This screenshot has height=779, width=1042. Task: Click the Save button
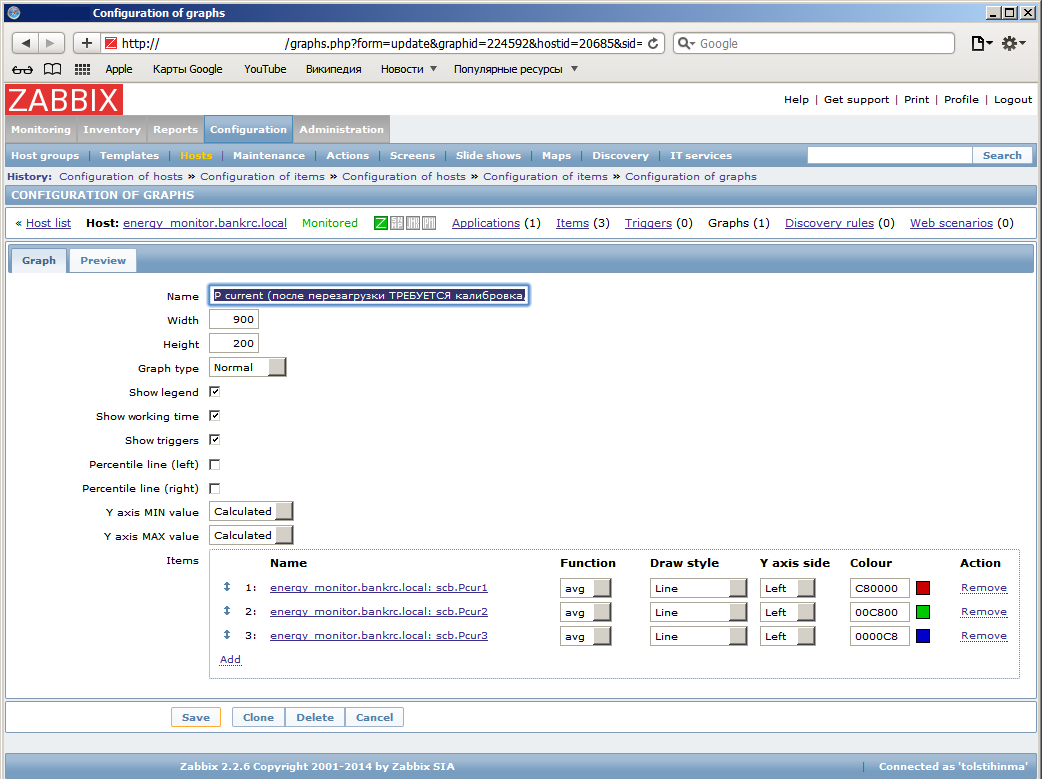click(x=196, y=717)
